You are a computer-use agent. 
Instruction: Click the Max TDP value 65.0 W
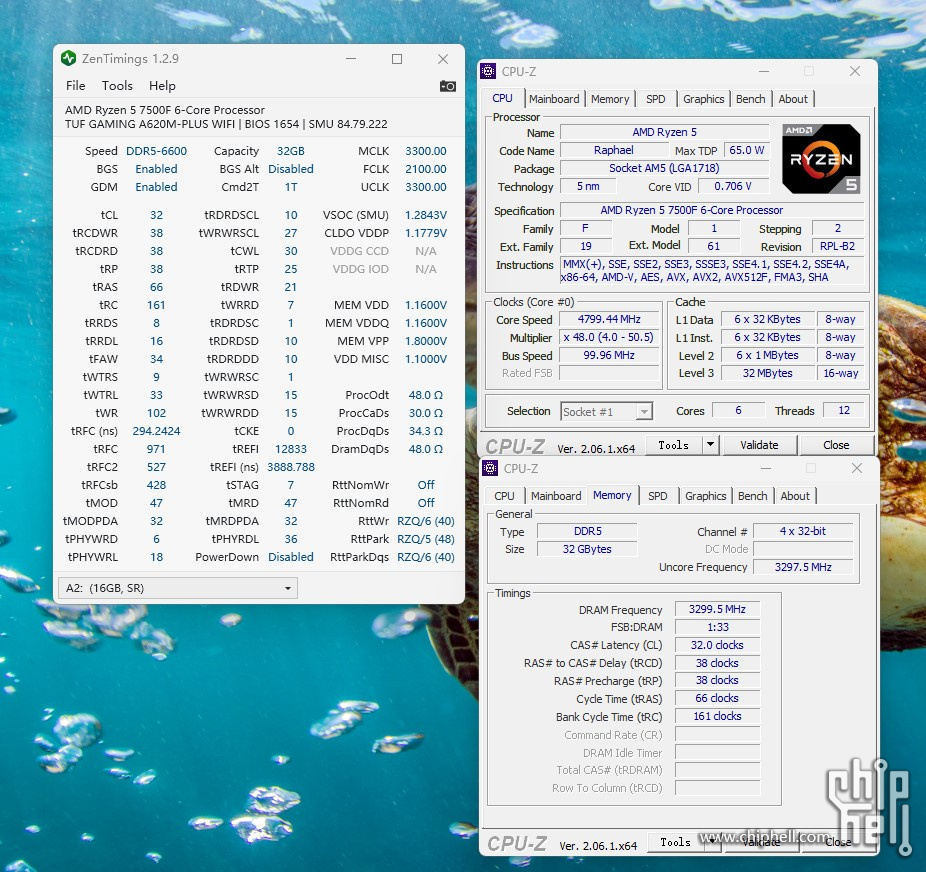(746, 151)
